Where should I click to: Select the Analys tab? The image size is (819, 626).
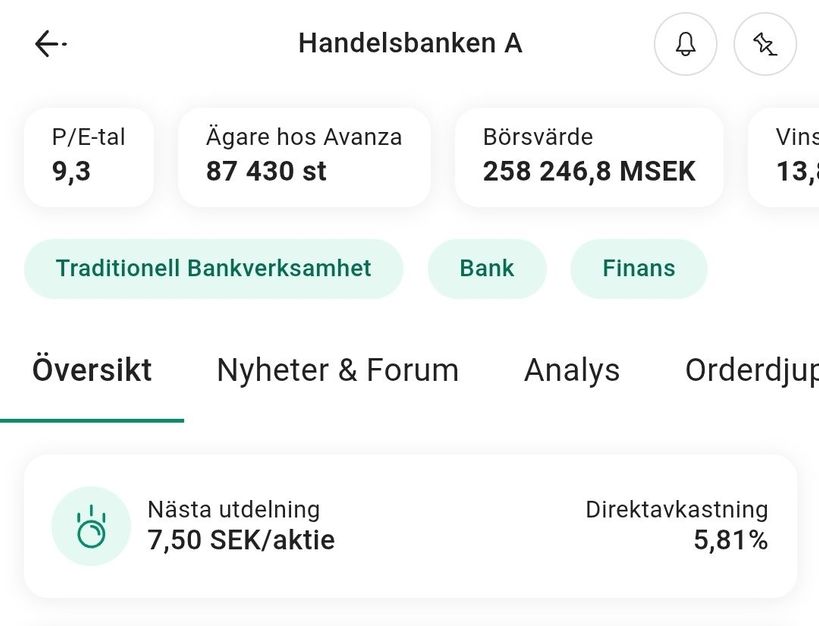click(571, 370)
